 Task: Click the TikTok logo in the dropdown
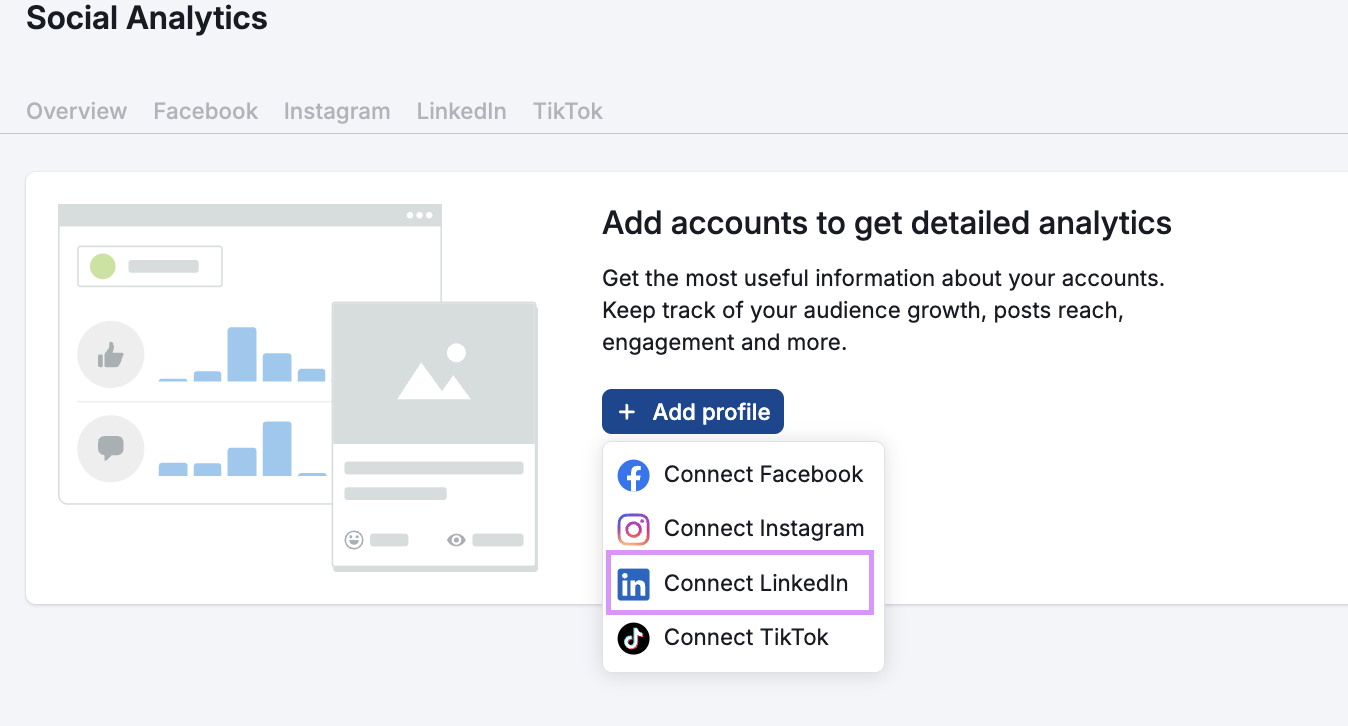click(633, 638)
